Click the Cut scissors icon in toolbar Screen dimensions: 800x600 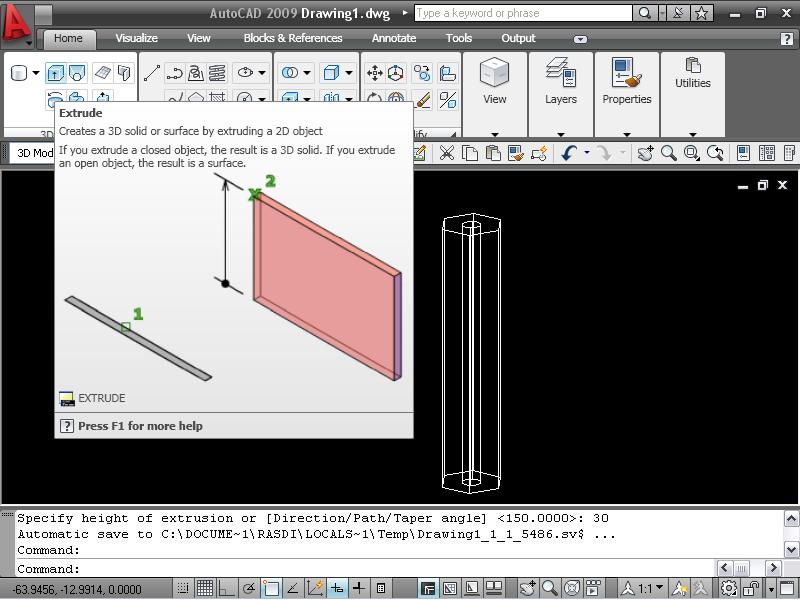(447, 153)
